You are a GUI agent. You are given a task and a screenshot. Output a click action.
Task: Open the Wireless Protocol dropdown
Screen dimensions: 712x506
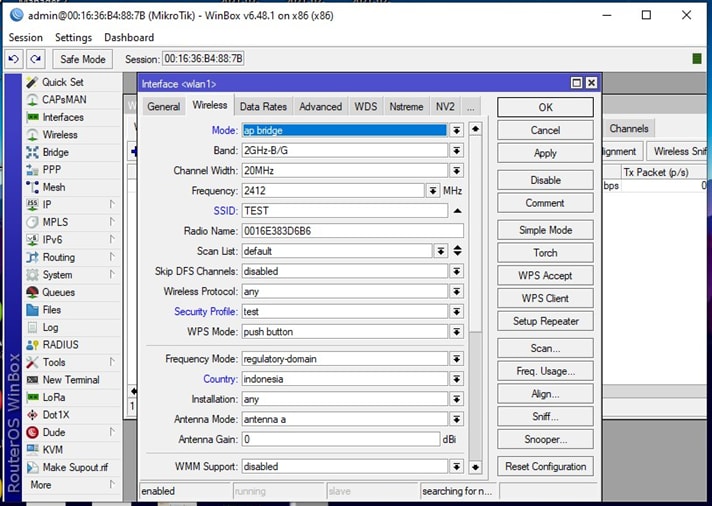point(456,292)
